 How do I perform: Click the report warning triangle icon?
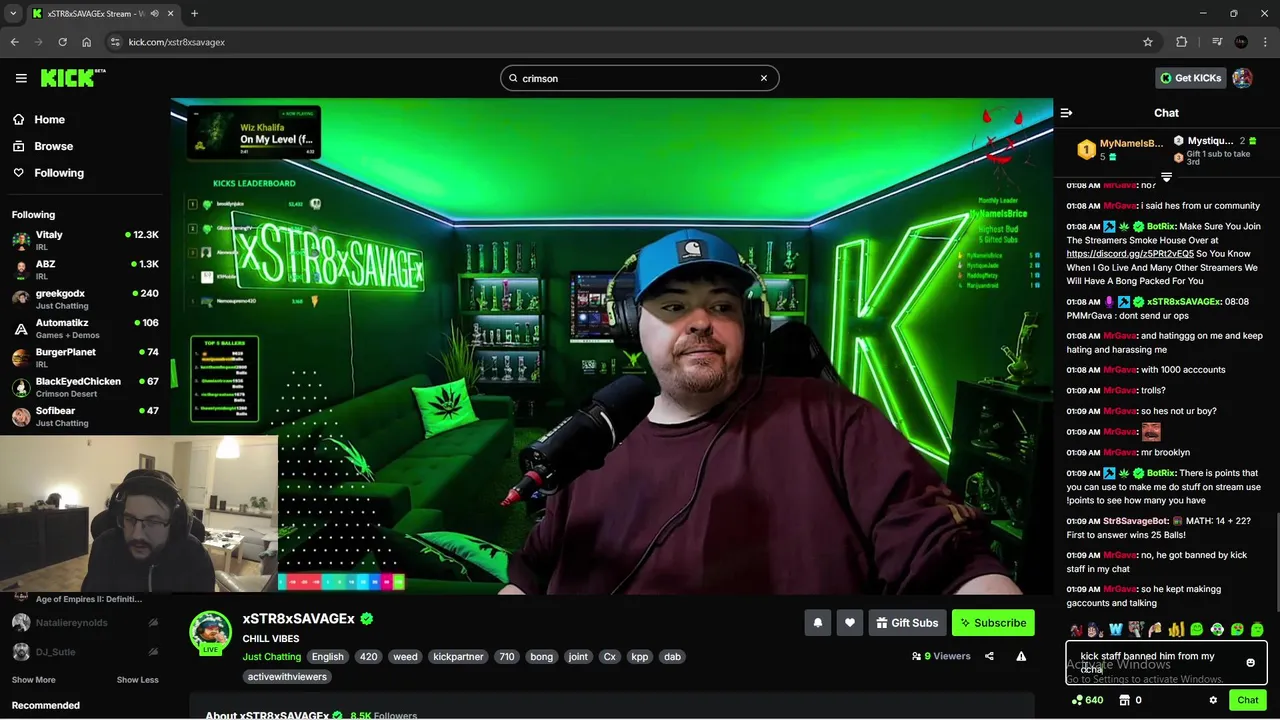1021,656
